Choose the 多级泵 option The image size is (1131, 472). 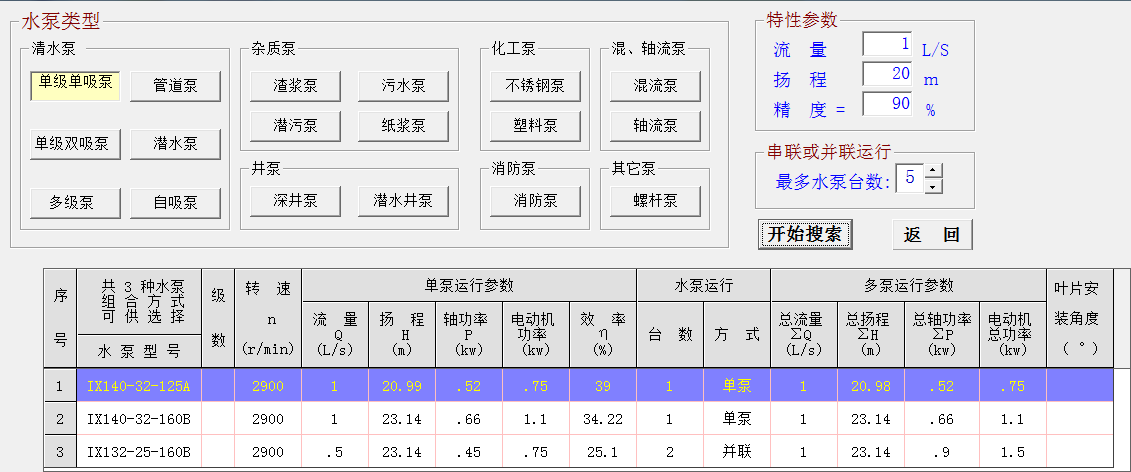[x=76, y=203]
